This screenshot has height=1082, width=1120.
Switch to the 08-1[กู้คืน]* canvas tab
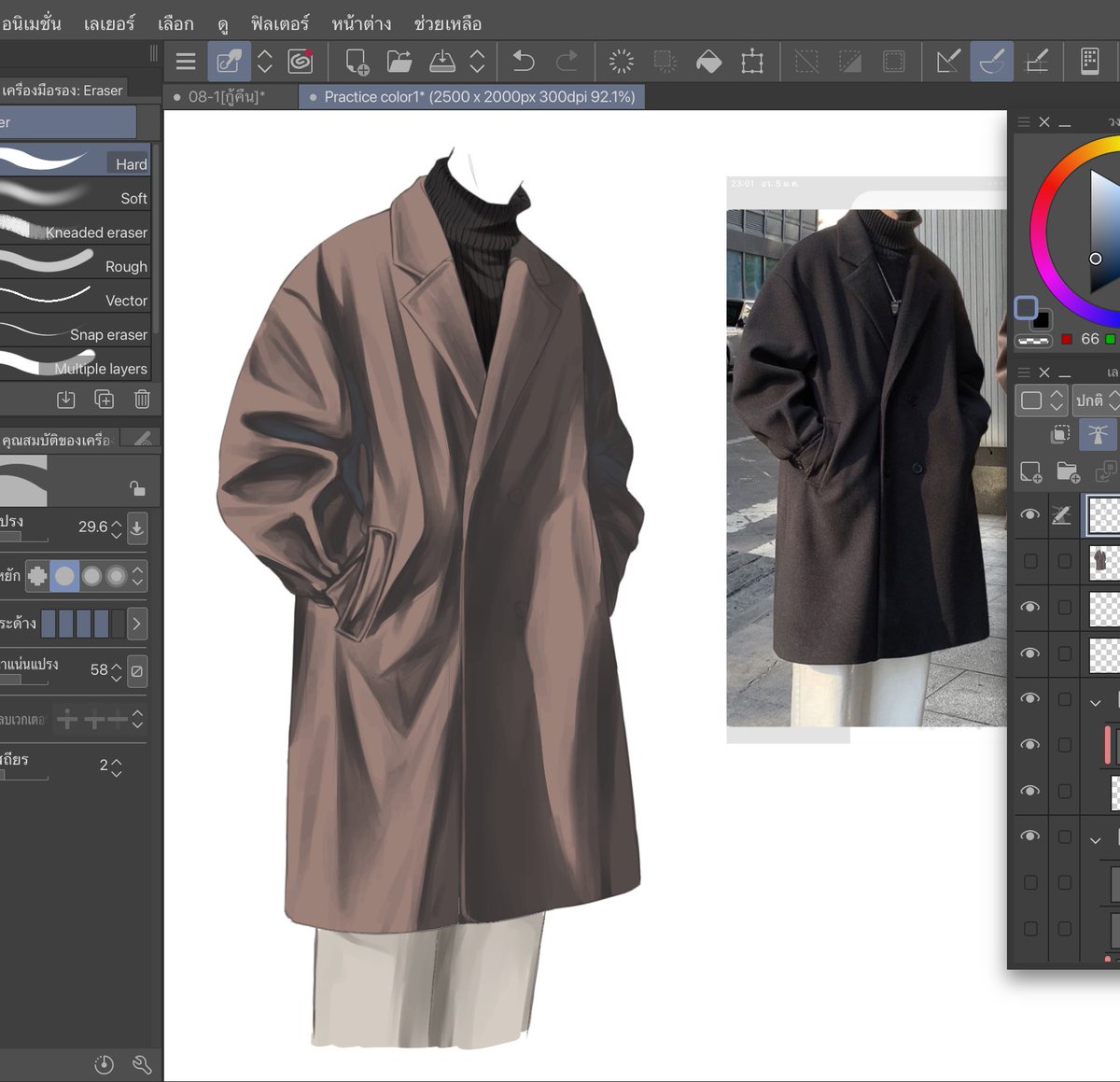pyautogui.click(x=230, y=97)
